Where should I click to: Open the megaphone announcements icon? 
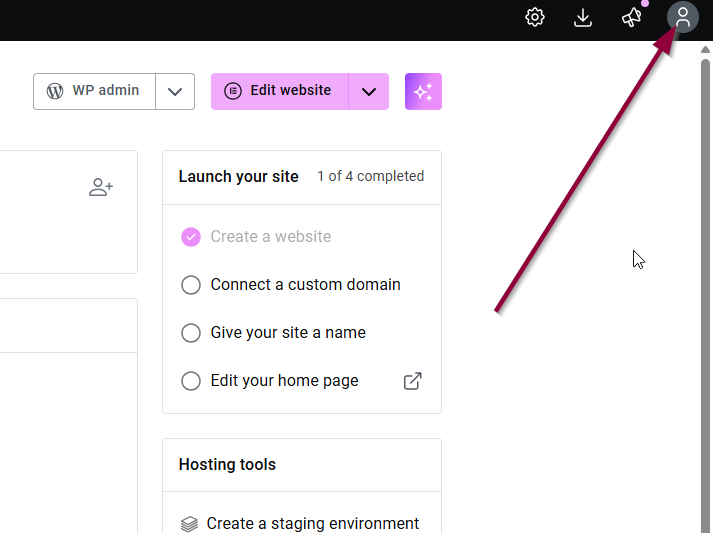[631, 17]
